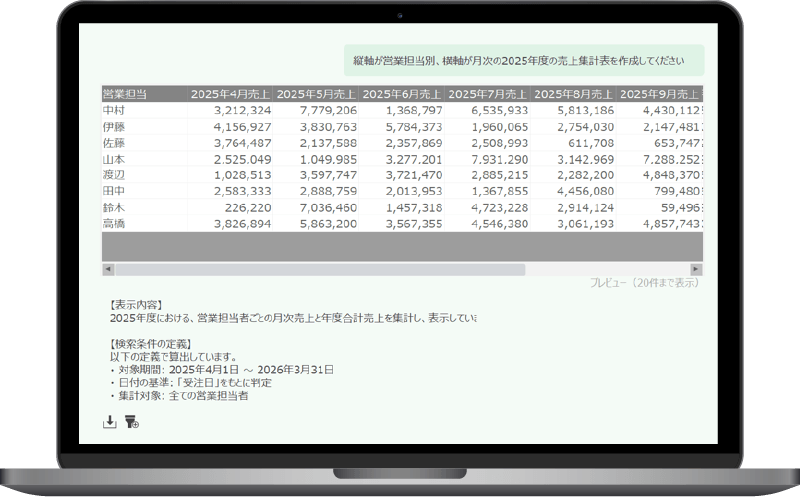Click the 伊藤 row name cell
Image resolution: width=800 pixels, height=497 pixels.
pos(144,127)
